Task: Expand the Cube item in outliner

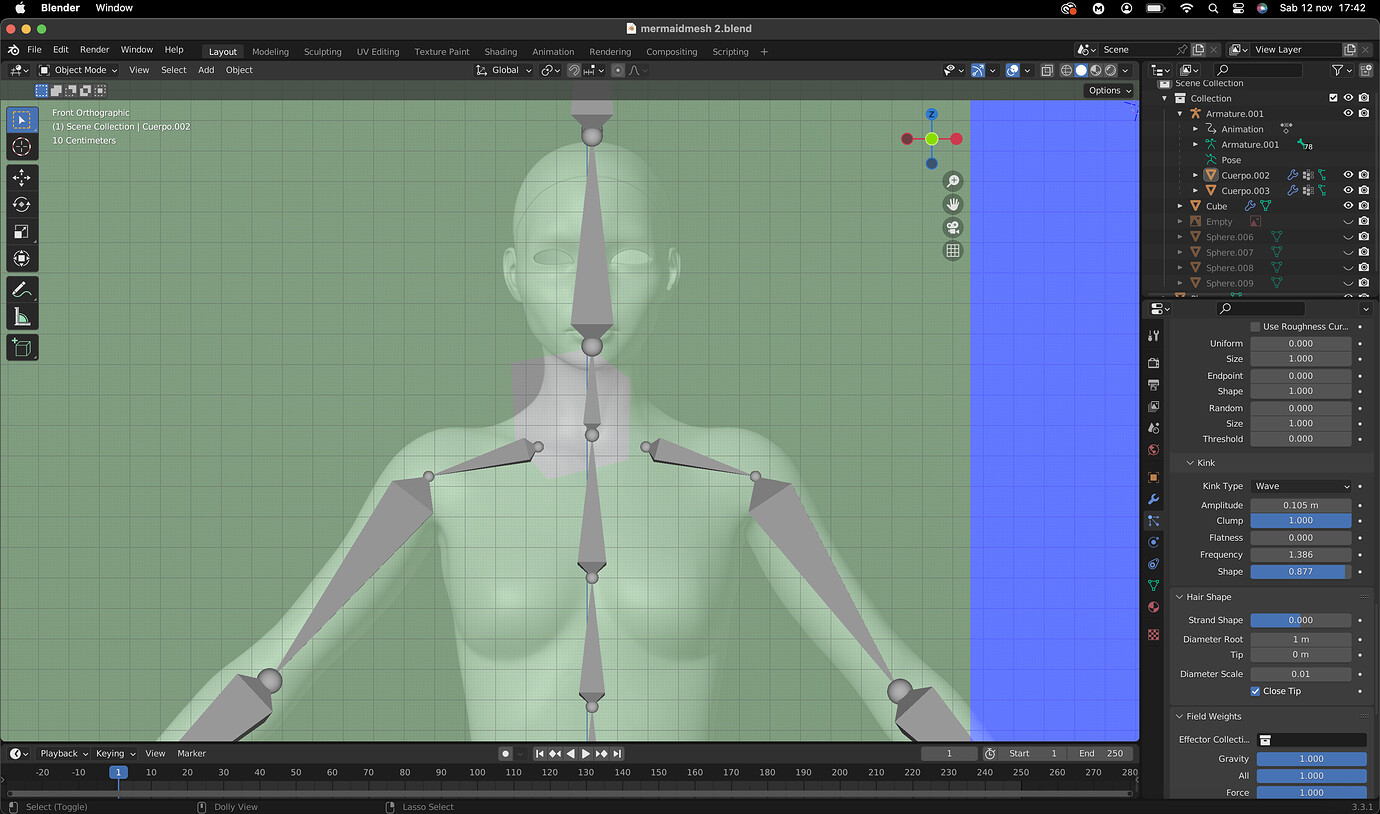Action: 1180,206
